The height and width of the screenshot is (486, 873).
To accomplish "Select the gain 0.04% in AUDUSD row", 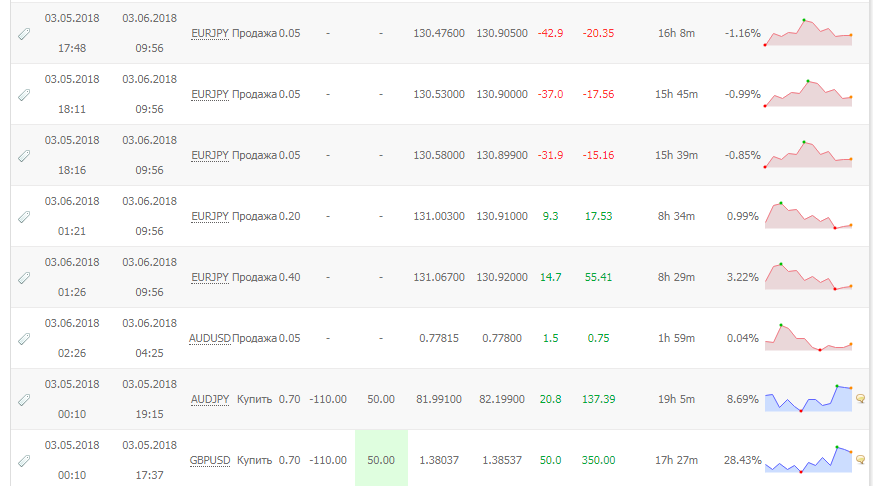I will [743, 338].
